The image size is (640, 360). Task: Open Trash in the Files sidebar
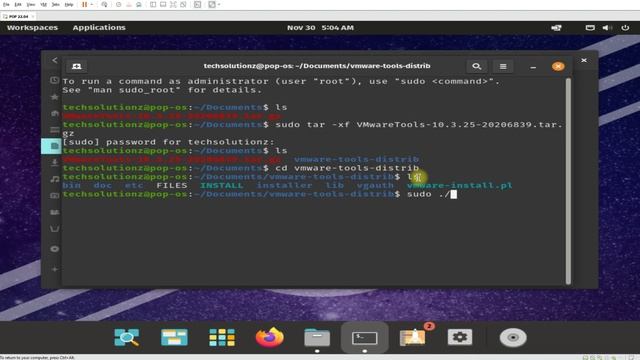click(x=54, y=229)
